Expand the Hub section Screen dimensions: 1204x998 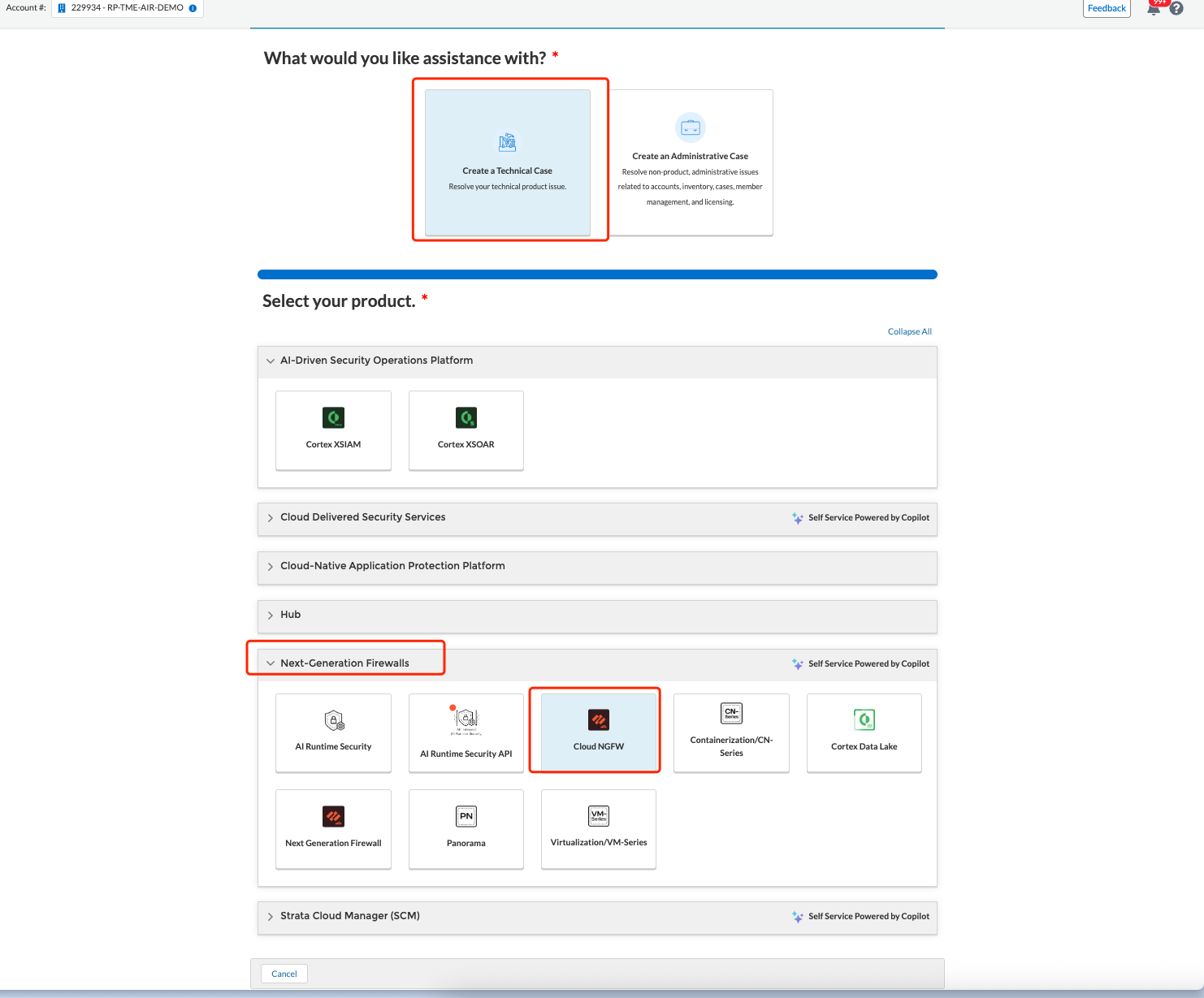click(x=271, y=615)
